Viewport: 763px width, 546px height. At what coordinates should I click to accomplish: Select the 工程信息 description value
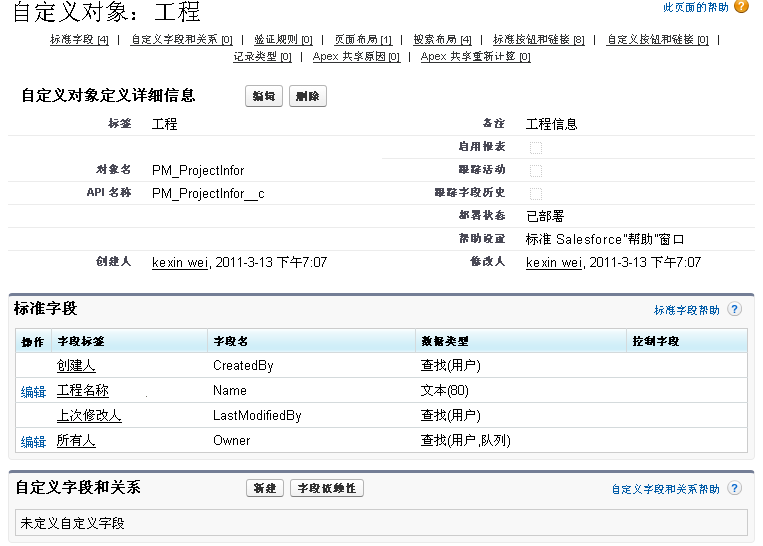(551, 124)
